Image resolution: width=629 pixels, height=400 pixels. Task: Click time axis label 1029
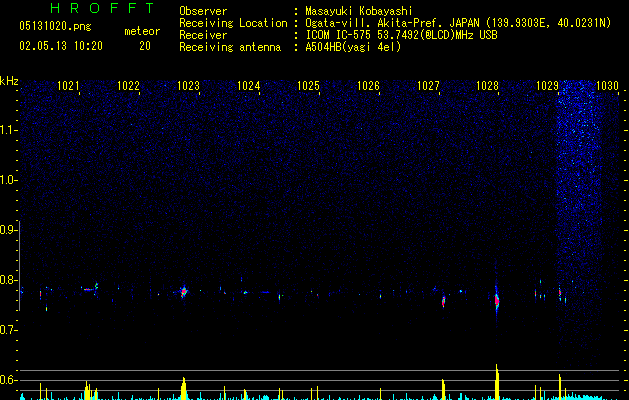548,86
